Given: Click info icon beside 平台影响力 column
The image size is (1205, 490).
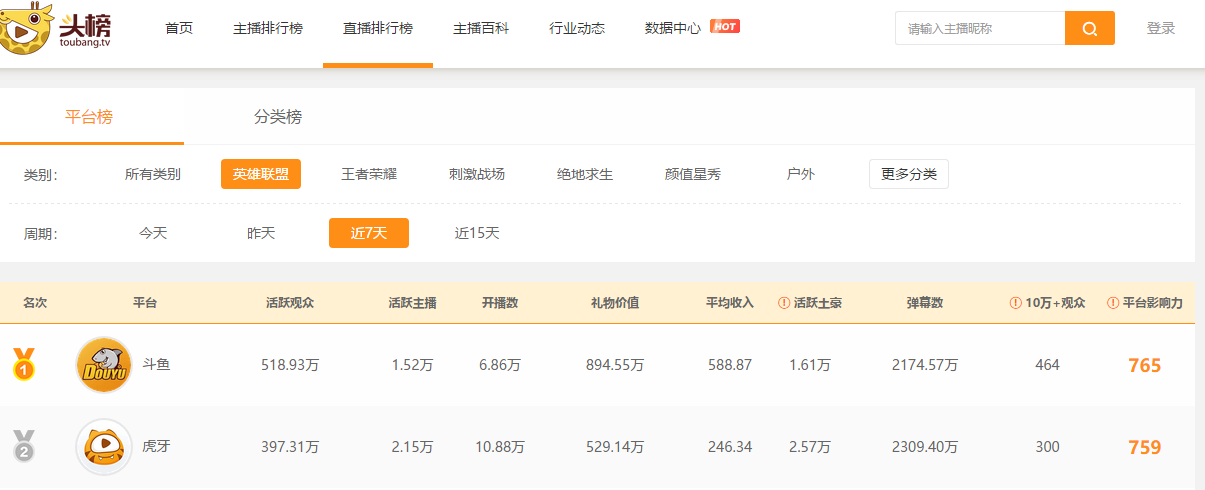Looking at the screenshot, I should [x=1113, y=303].
